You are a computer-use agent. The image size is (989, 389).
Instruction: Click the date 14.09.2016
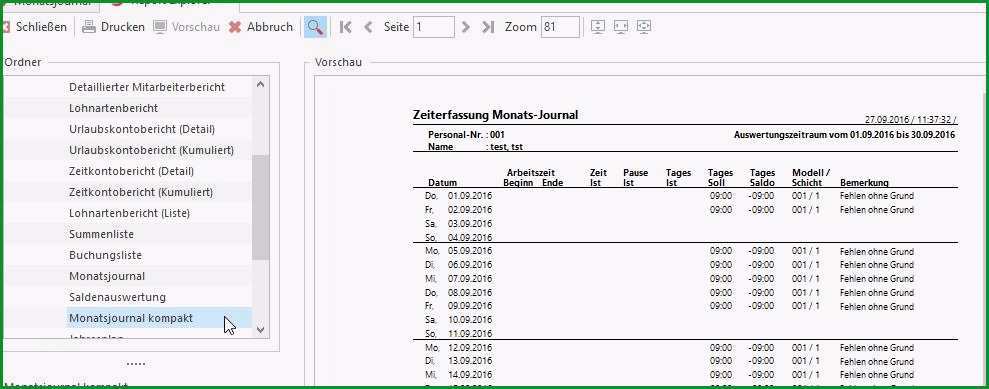point(470,374)
